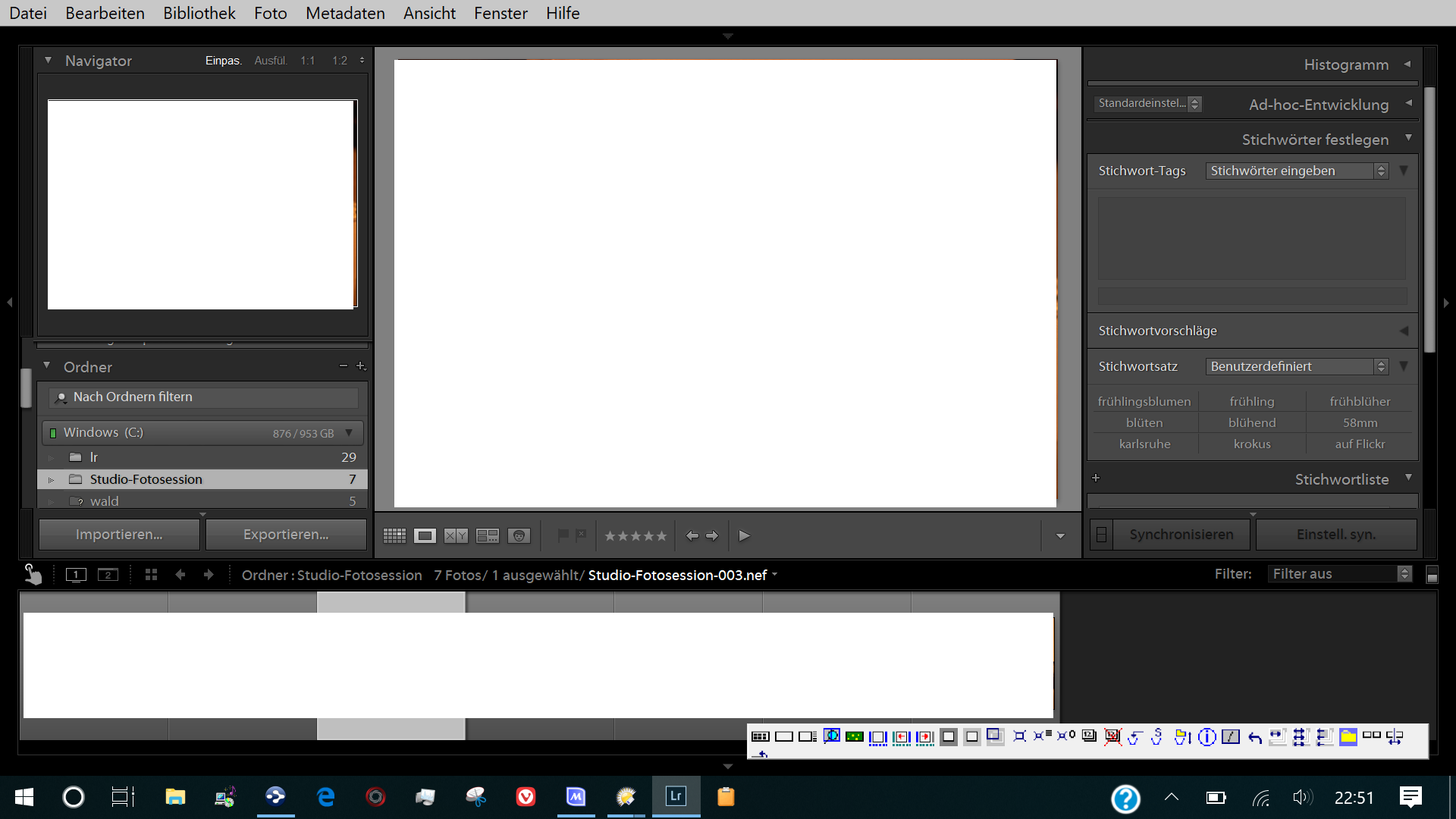Select next photo arrow in toolbar

(712, 535)
